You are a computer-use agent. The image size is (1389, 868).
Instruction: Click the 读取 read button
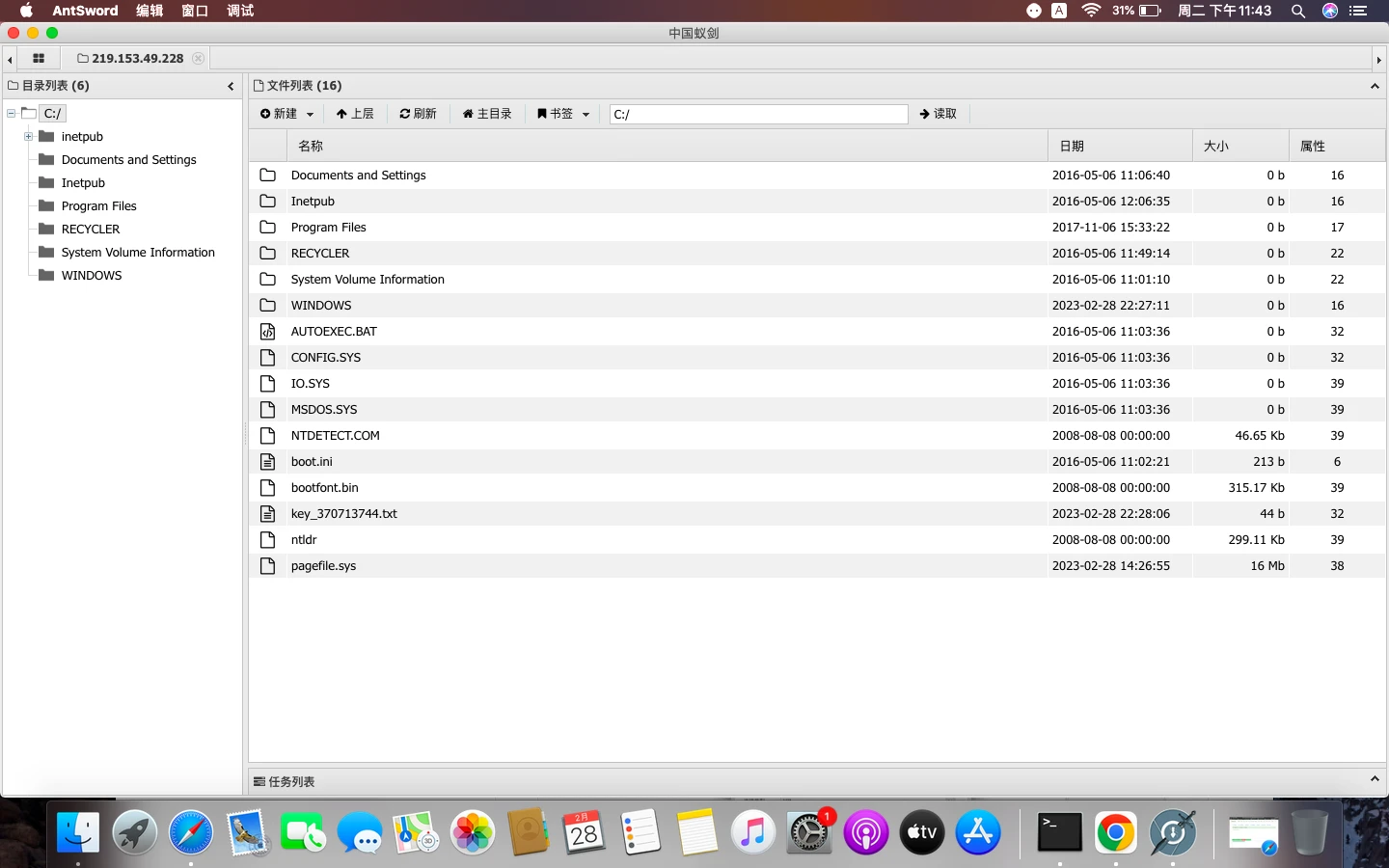pos(939,114)
